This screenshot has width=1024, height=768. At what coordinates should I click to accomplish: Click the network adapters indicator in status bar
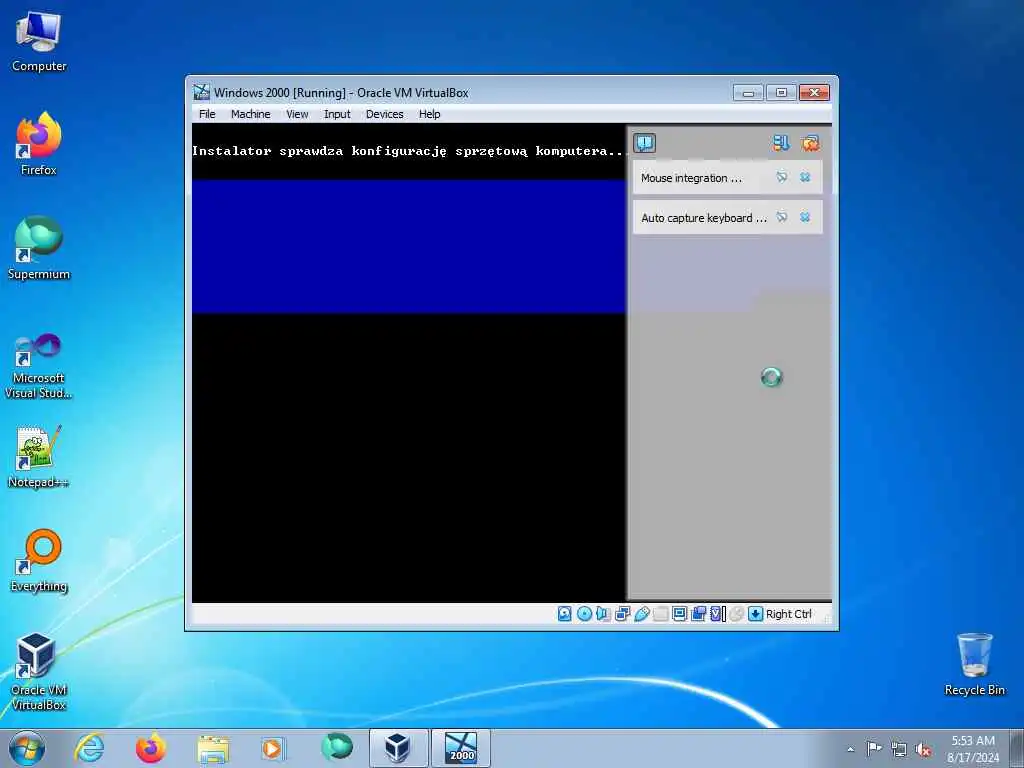tap(622, 614)
